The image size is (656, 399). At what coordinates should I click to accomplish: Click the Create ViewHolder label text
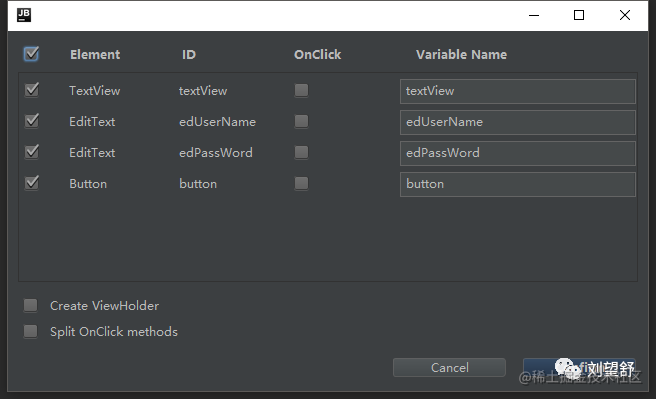[x=105, y=306]
